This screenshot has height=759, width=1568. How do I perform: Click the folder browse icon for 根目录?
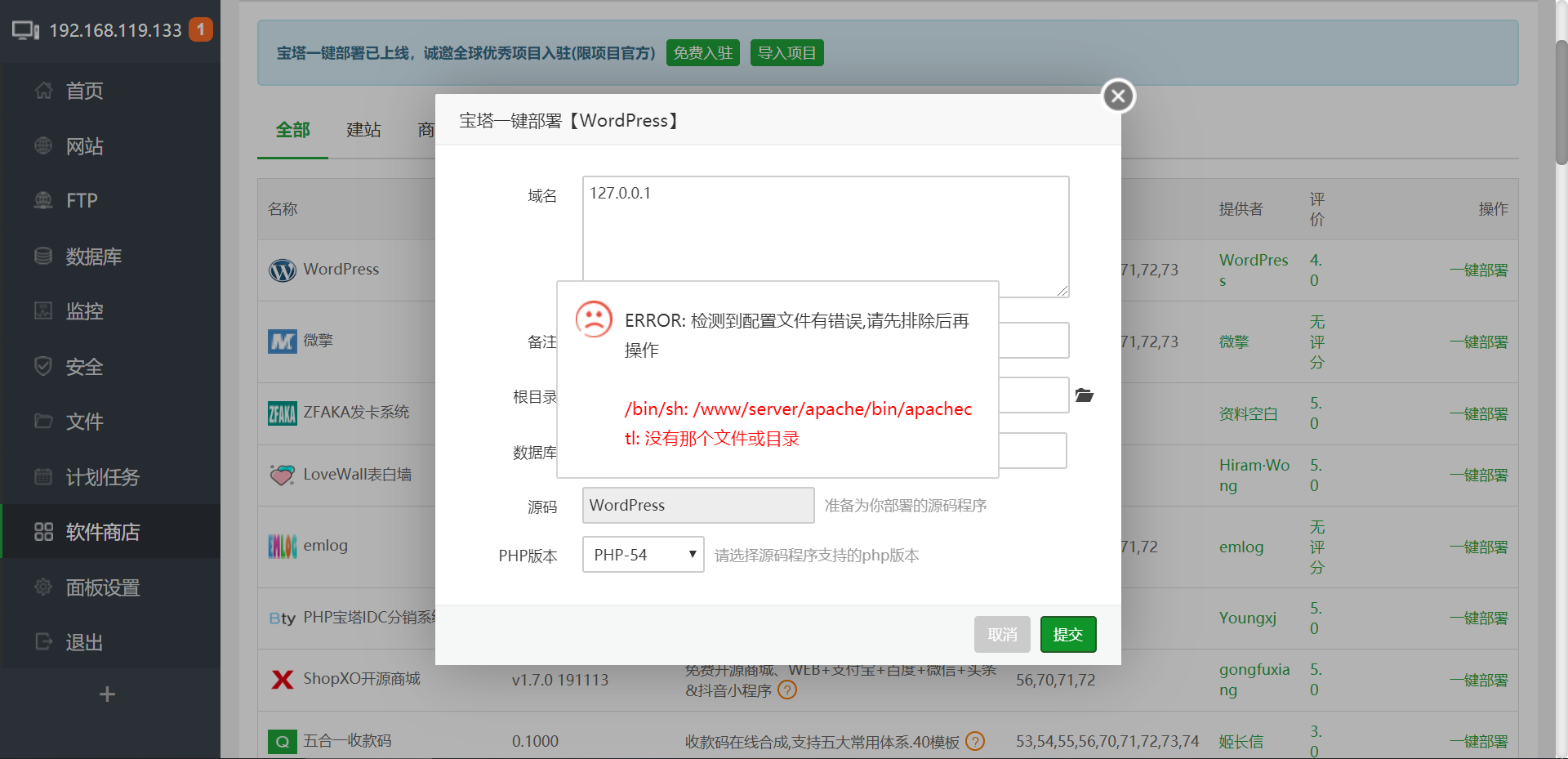click(1085, 395)
